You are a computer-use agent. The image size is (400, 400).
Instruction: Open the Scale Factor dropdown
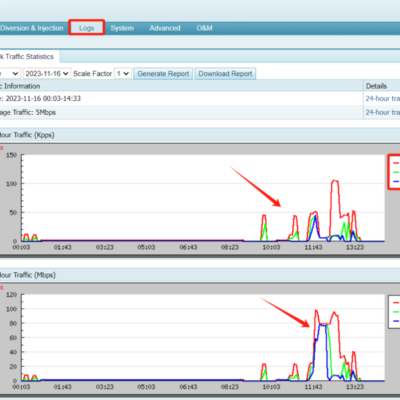coord(123,74)
